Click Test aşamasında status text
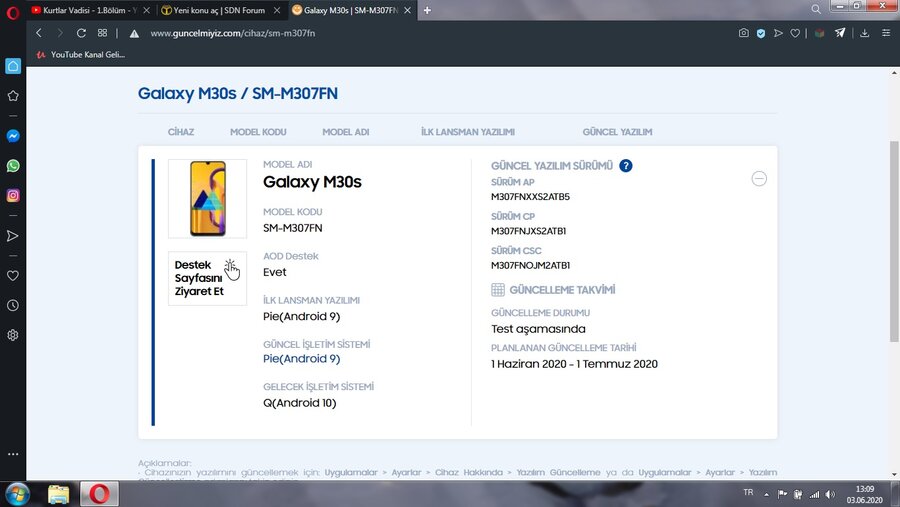 point(538,329)
